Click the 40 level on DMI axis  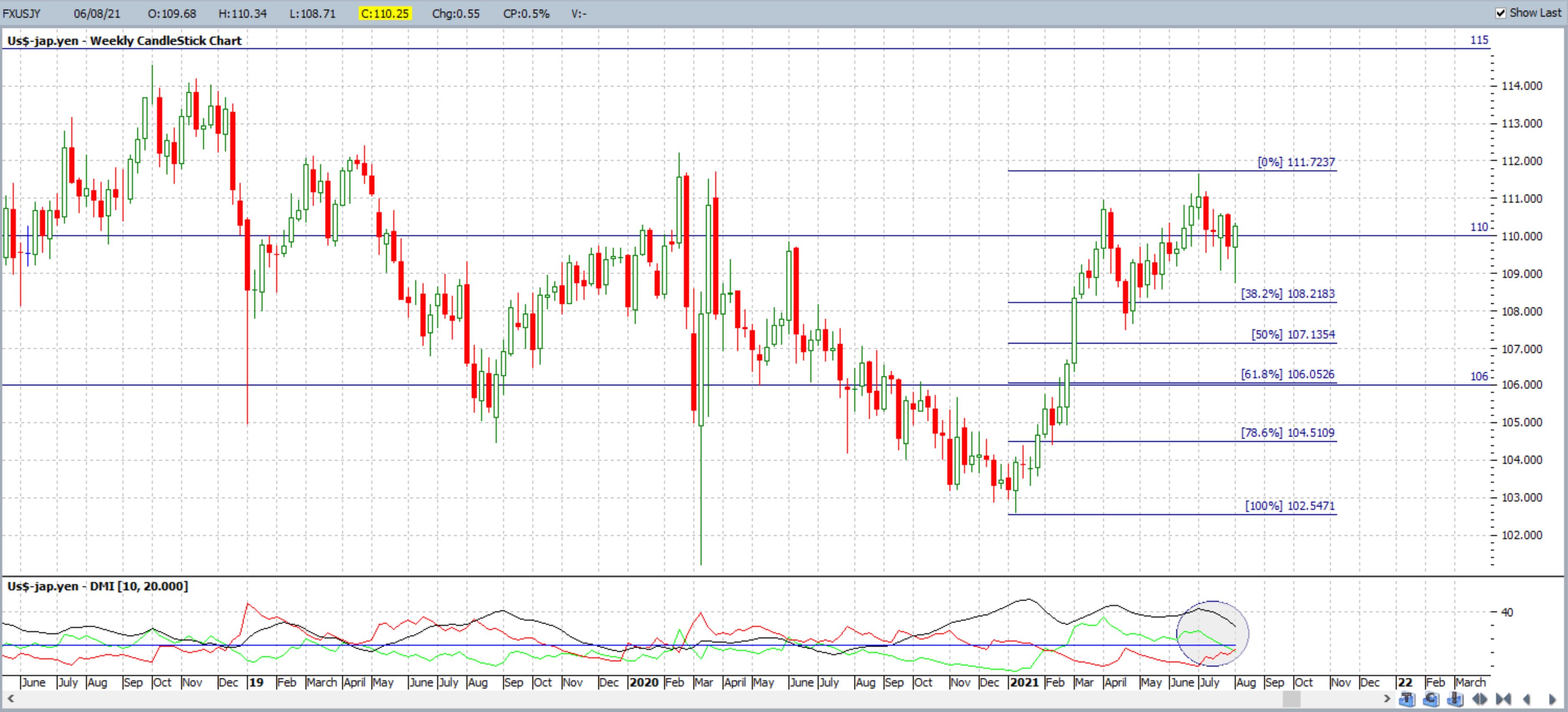[1507, 612]
